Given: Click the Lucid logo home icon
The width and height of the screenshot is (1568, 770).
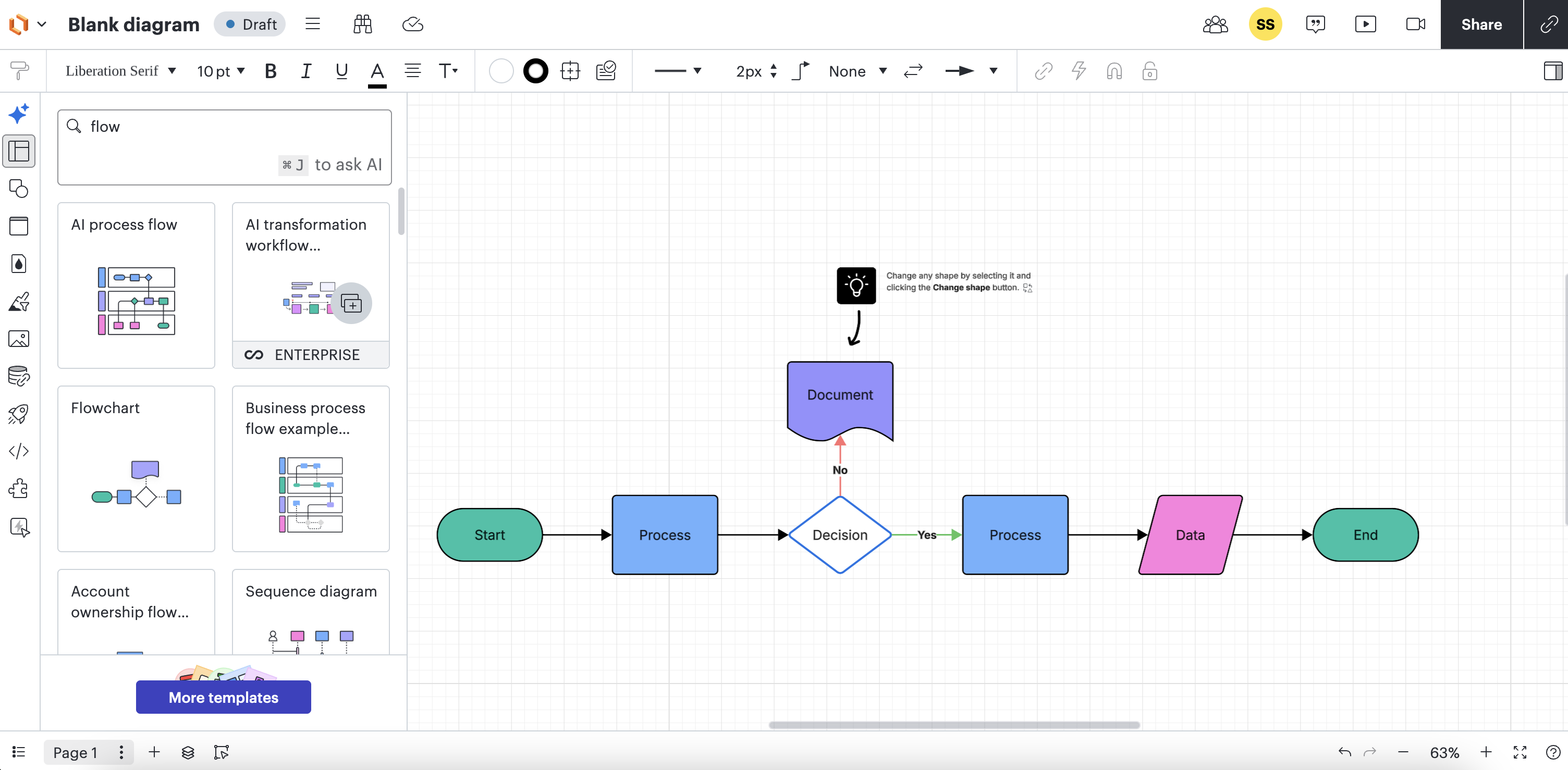Looking at the screenshot, I should [19, 24].
